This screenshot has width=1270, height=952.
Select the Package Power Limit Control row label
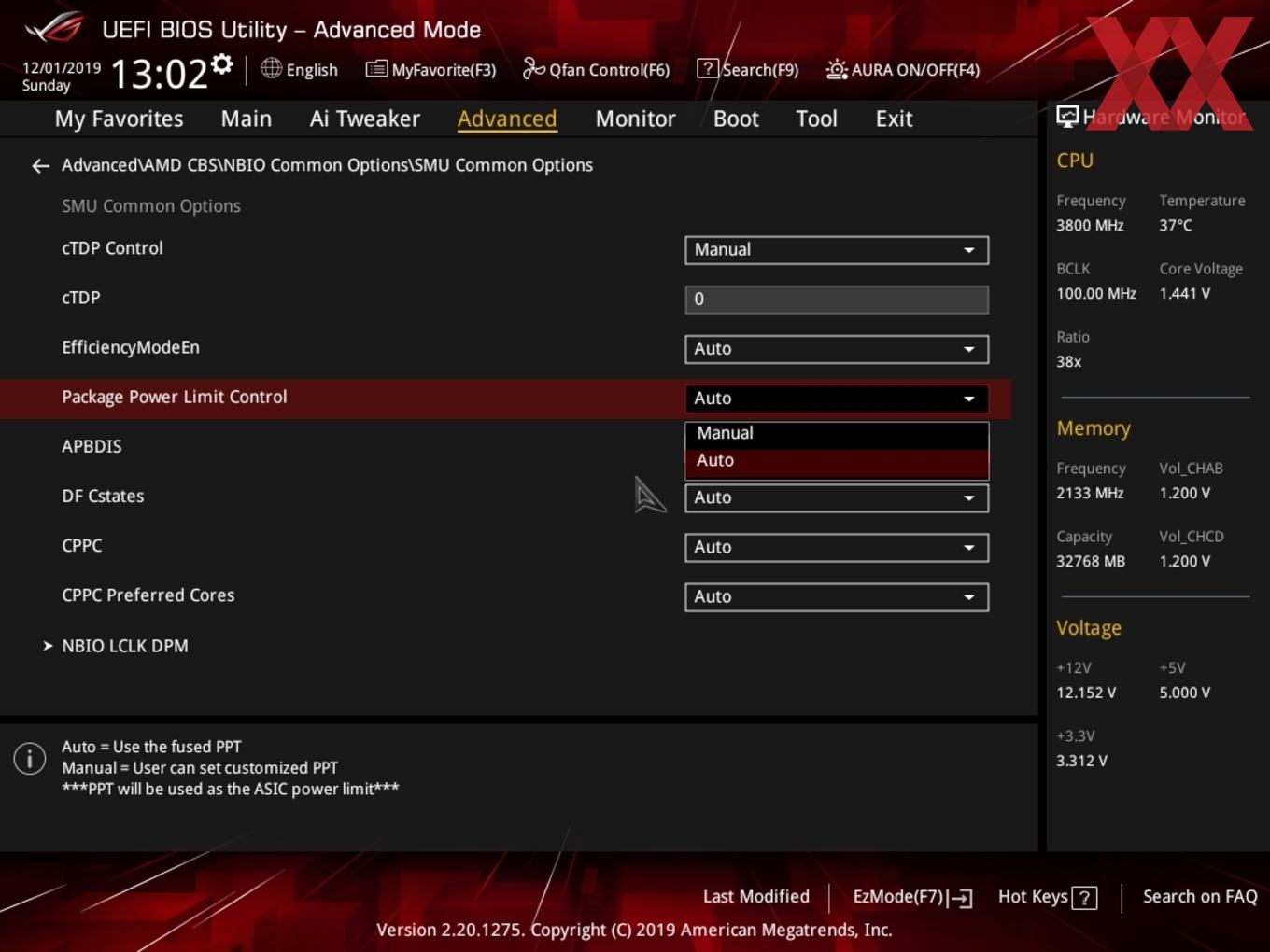[175, 397]
